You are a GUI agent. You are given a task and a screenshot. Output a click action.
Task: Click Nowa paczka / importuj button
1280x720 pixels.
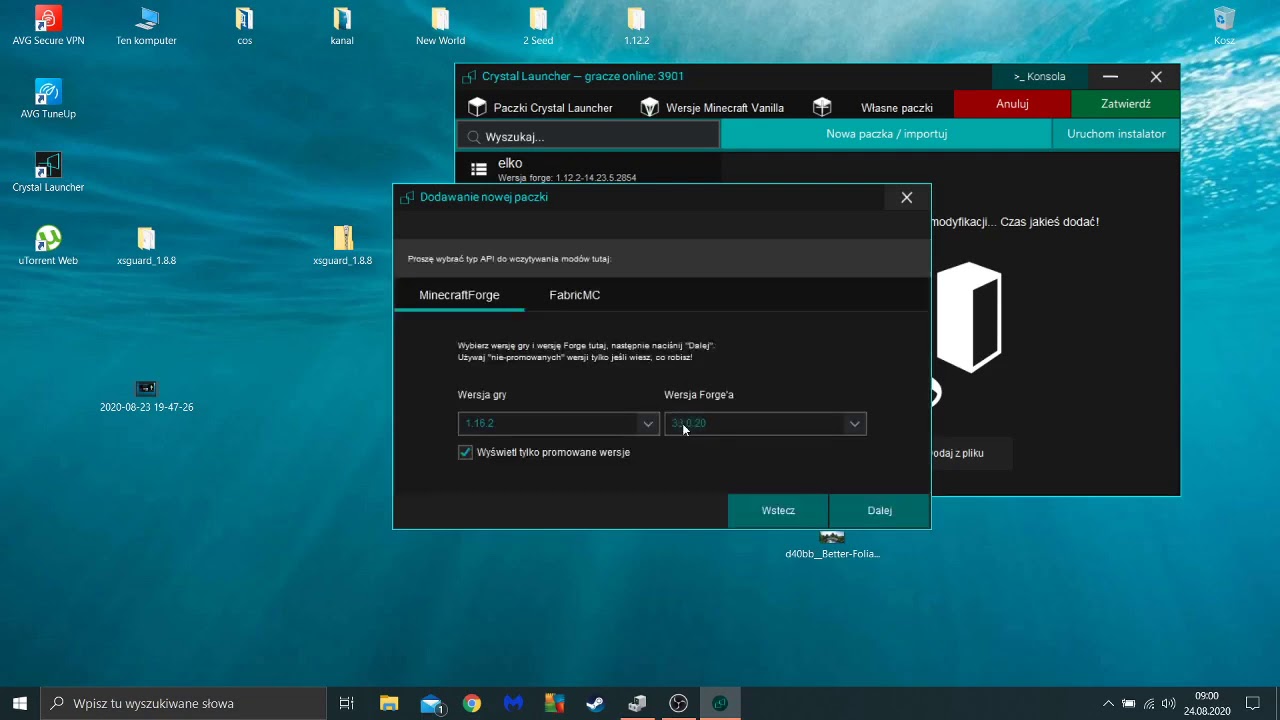pos(886,134)
